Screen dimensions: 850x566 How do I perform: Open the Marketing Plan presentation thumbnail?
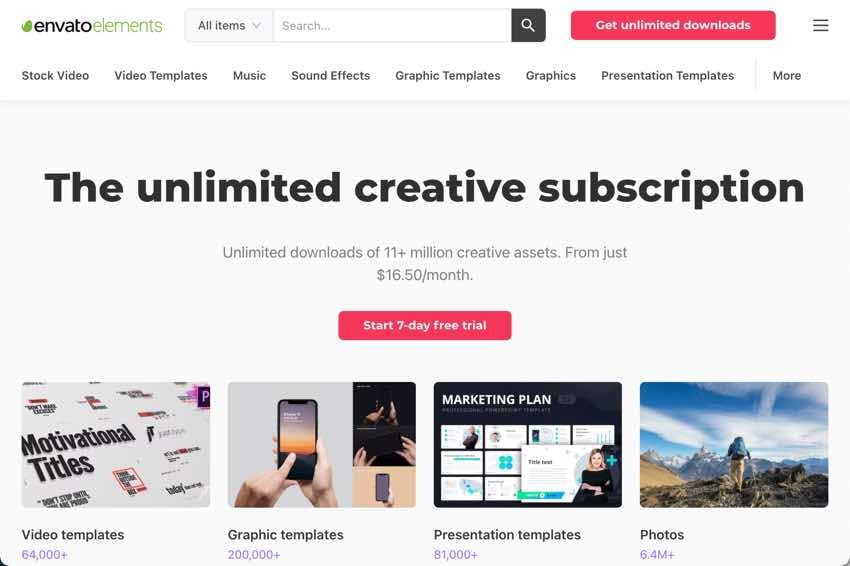click(x=527, y=445)
